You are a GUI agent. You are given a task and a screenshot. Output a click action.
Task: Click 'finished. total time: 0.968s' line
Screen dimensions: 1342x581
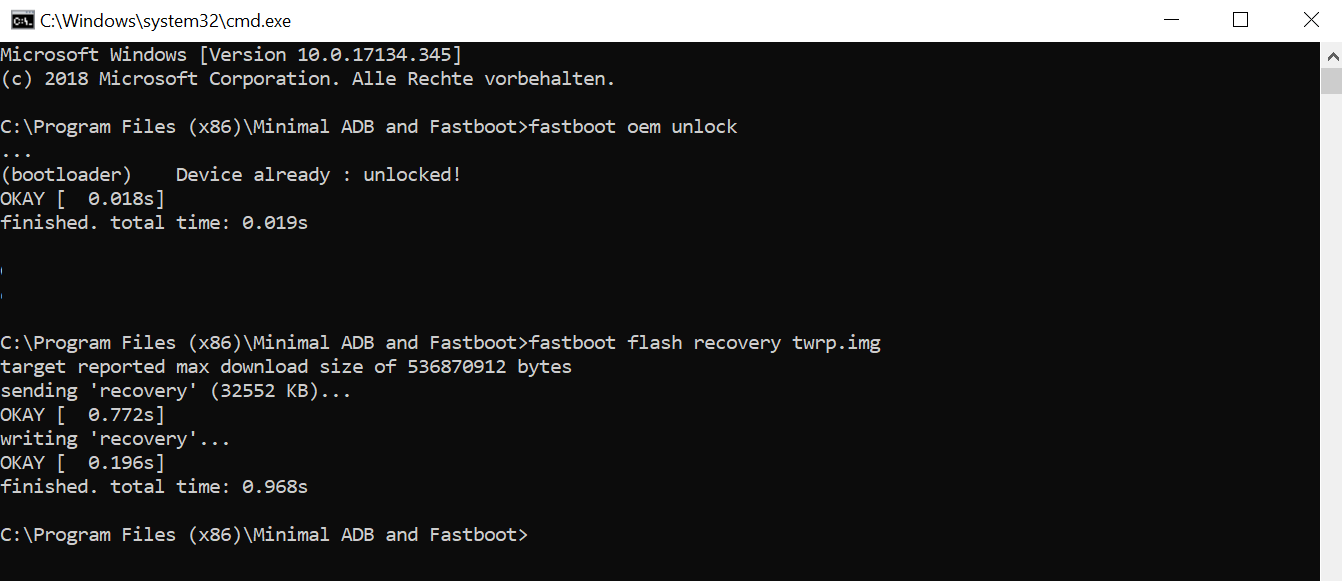(x=154, y=487)
